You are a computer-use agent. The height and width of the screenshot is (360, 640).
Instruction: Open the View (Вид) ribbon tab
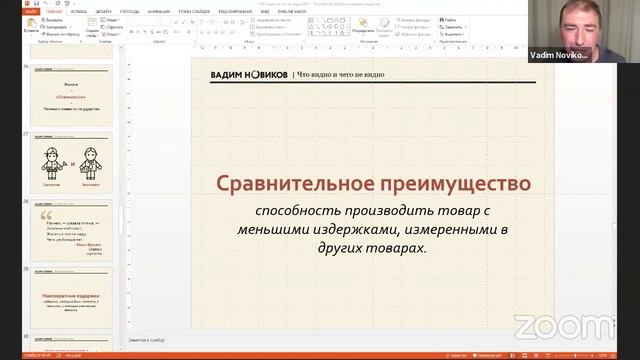[265, 12]
